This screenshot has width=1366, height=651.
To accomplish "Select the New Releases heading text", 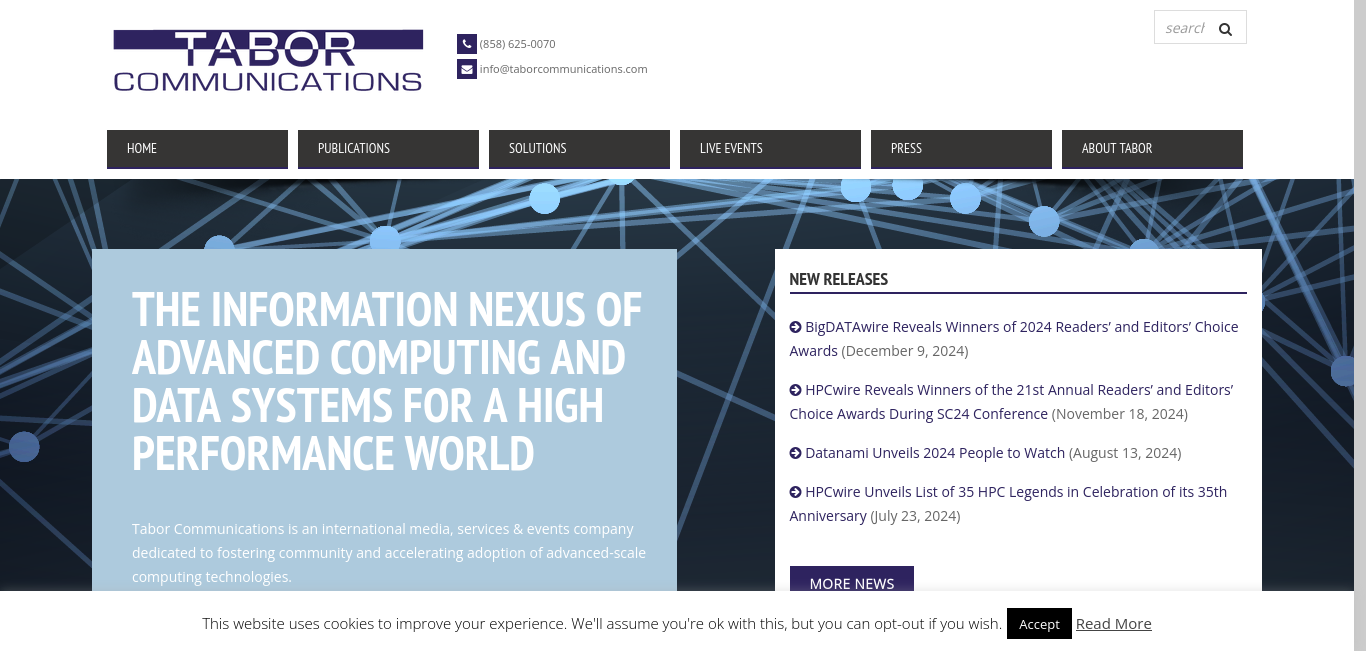I will [x=839, y=279].
